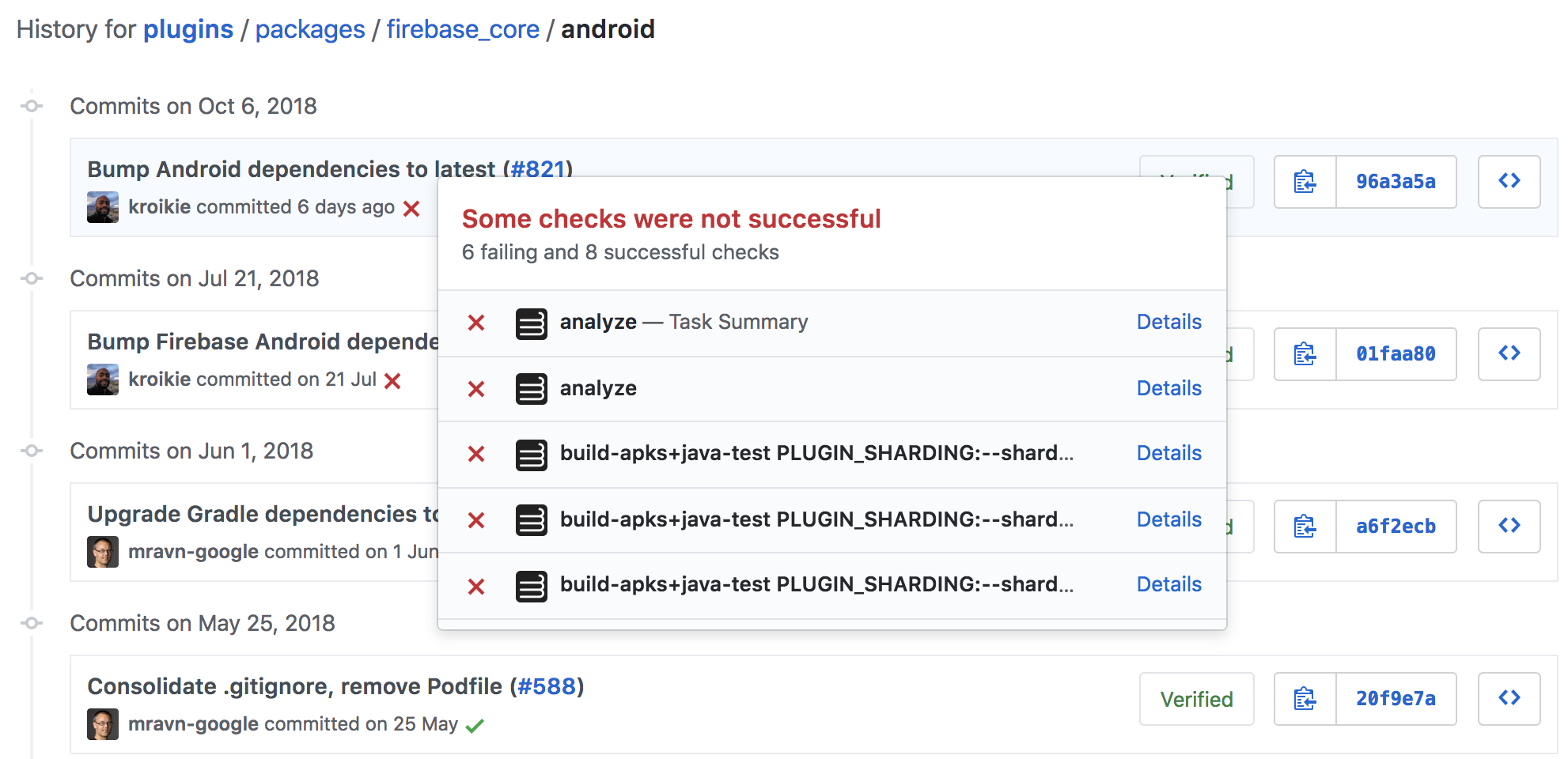Image resolution: width=1568 pixels, height=759 pixels.
Task: Open the firebase_core breadcrumb link
Action: 462,29
